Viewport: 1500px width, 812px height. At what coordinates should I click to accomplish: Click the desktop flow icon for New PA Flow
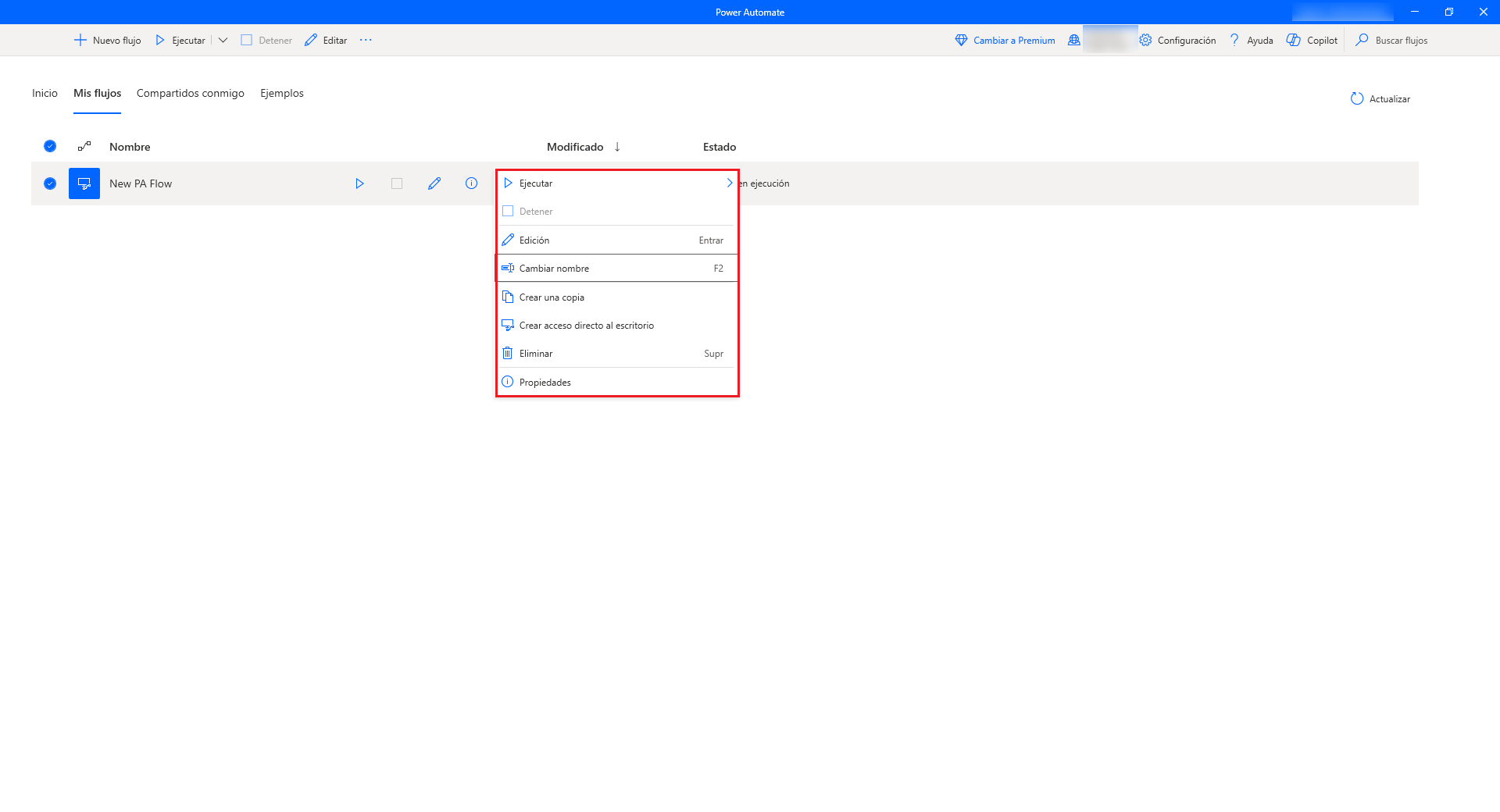84,183
